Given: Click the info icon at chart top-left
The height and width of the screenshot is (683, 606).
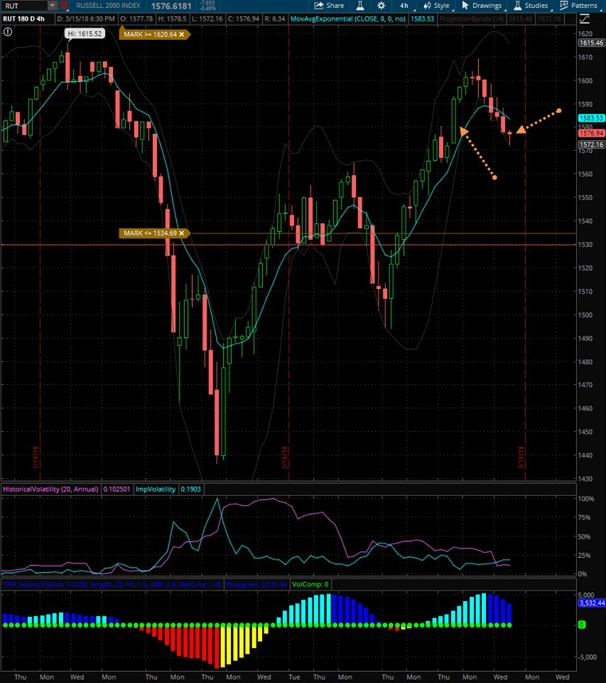Looking at the screenshot, I should 7,32.
